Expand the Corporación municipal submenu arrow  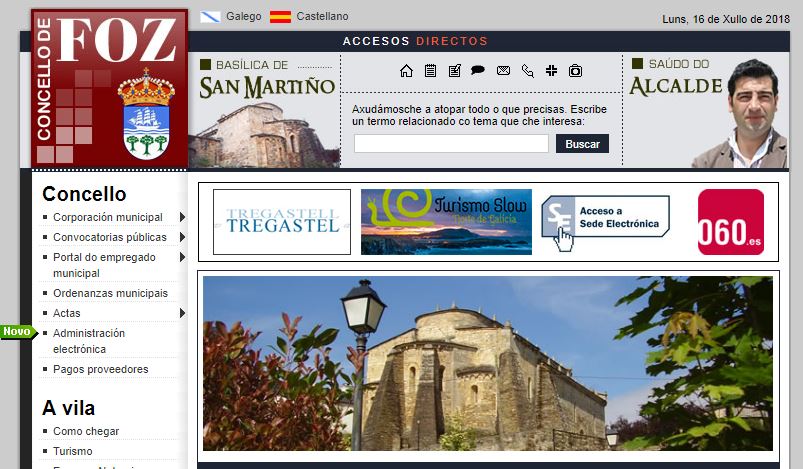coord(182,217)
